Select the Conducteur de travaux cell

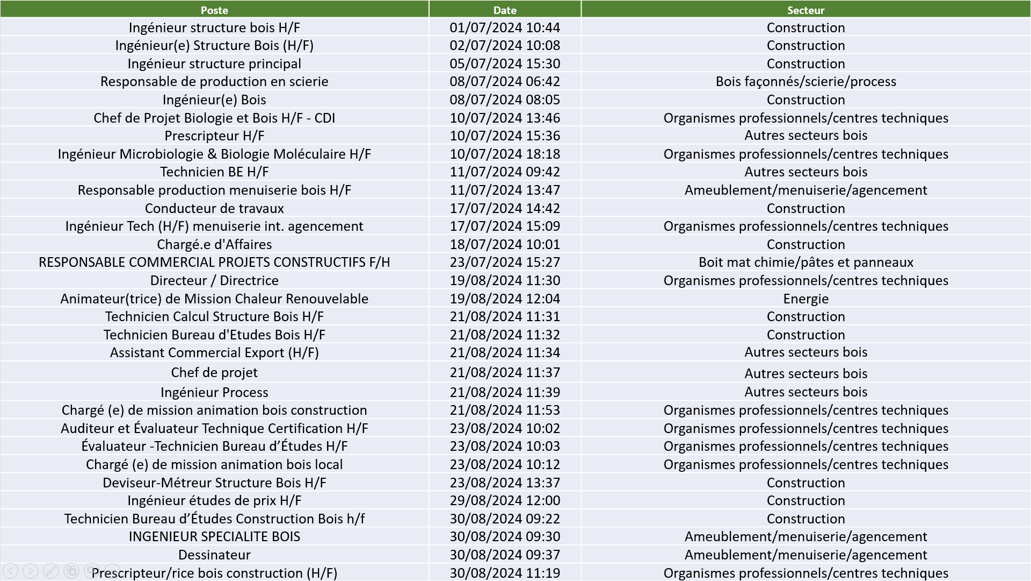pos(214,208)
